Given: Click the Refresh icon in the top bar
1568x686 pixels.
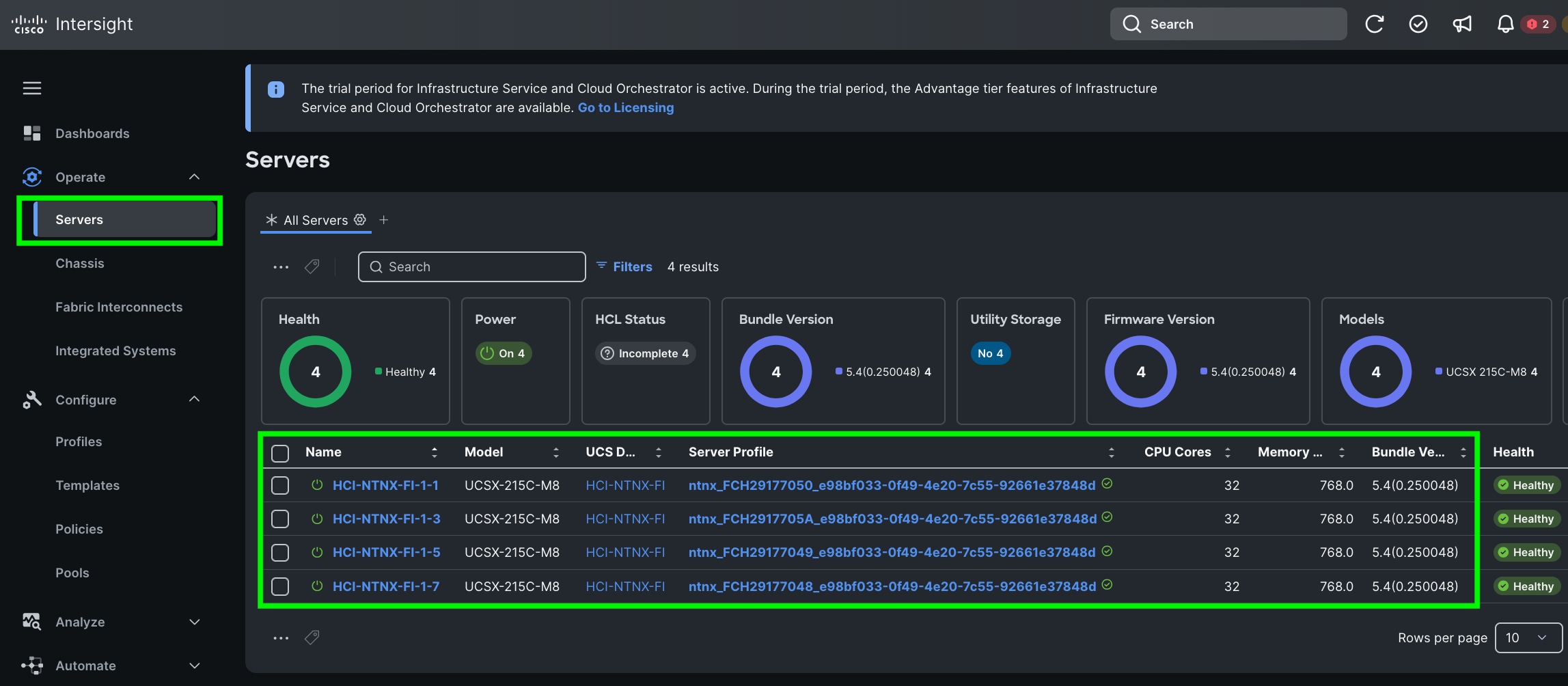Looking at the screenshot, I should point(1374,23).
